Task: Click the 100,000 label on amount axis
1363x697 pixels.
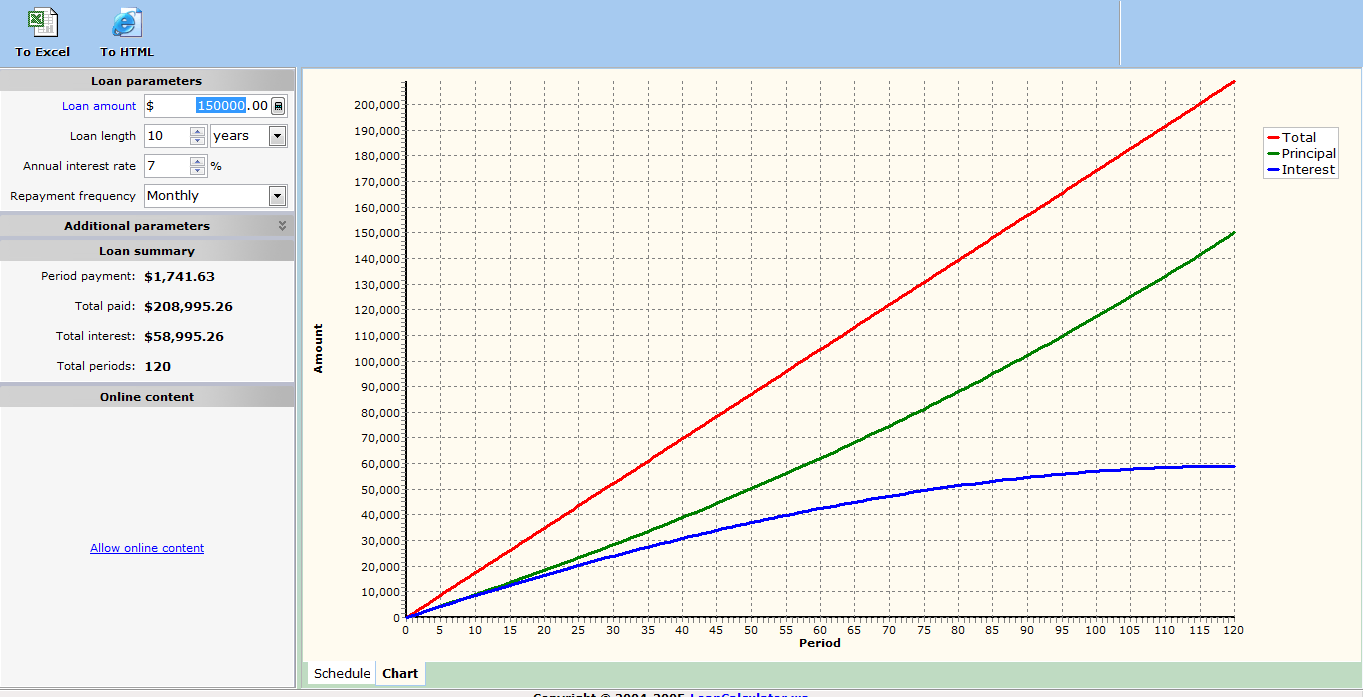Action: [x=377, y=361]
